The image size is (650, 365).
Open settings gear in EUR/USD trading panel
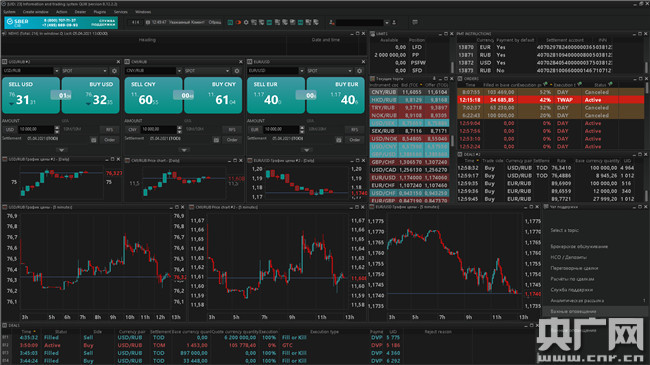(x=359, y=71)
